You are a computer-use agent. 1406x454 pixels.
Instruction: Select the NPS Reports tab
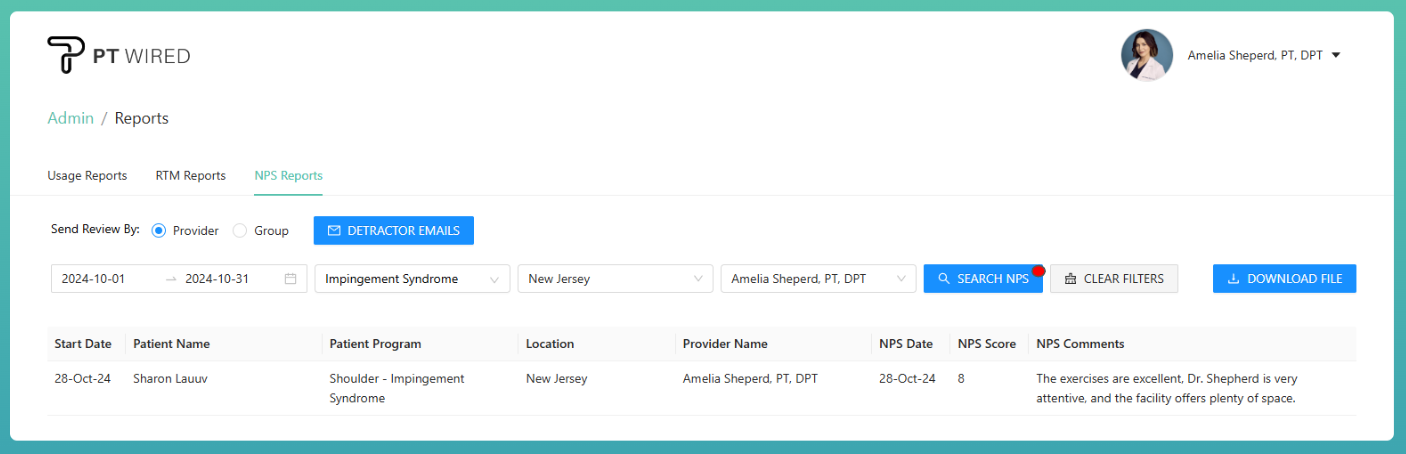[288, 176]
